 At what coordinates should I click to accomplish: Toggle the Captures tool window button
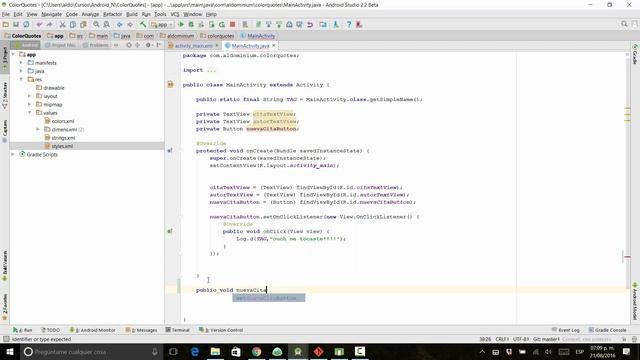tap(4, 131)
